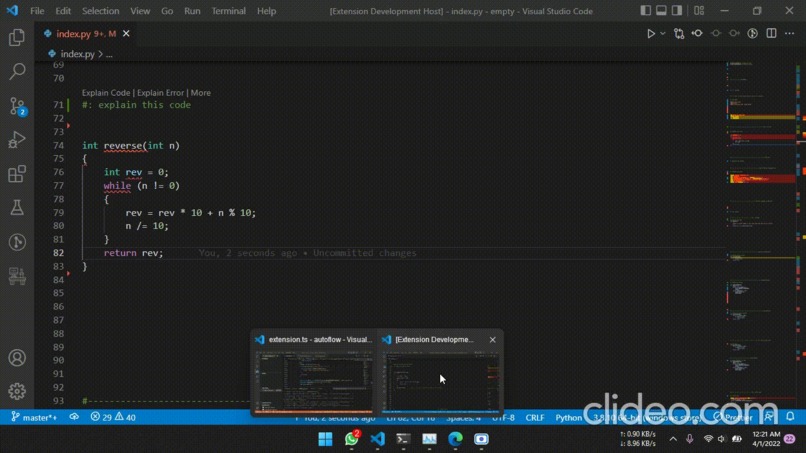
Task: Click the dimmed circle revision icon
Action: click(x=716, y=33)
